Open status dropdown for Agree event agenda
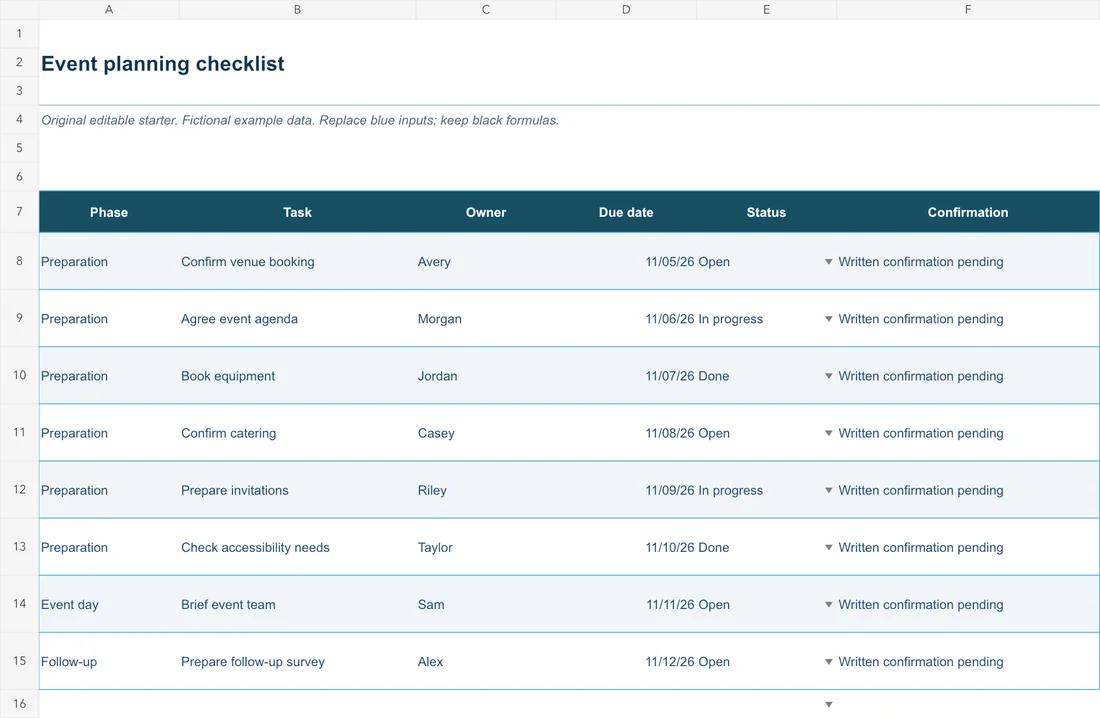The image size is (1100, 718). click(x=829, y=319)
